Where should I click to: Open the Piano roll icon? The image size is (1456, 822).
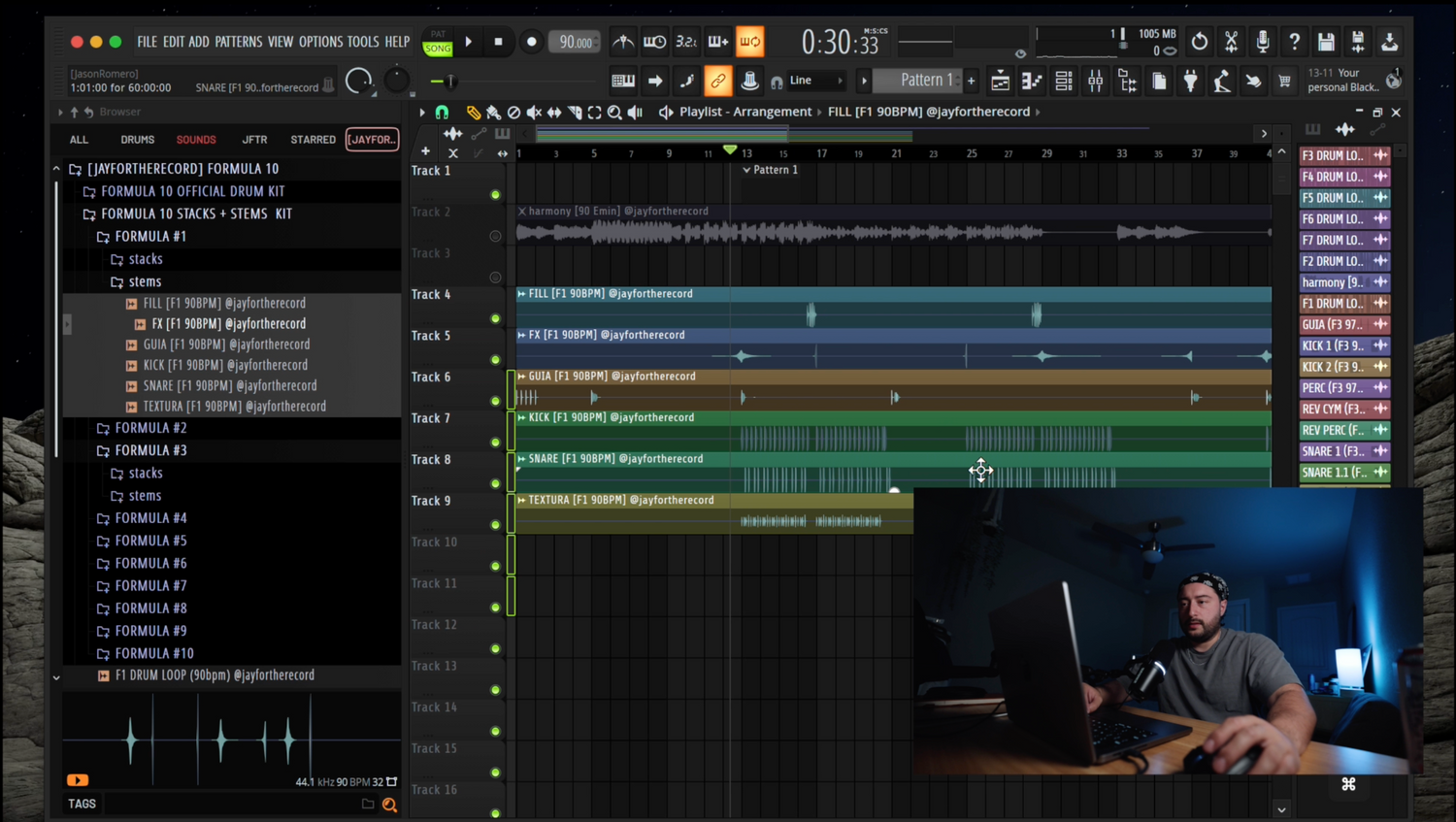pos(1032,82)
